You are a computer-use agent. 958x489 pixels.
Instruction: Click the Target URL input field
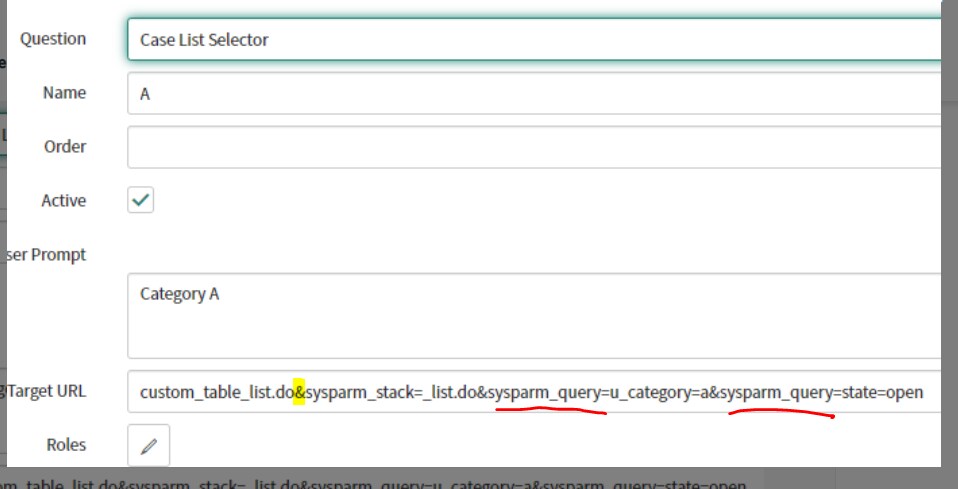click(x=534, y=392)
